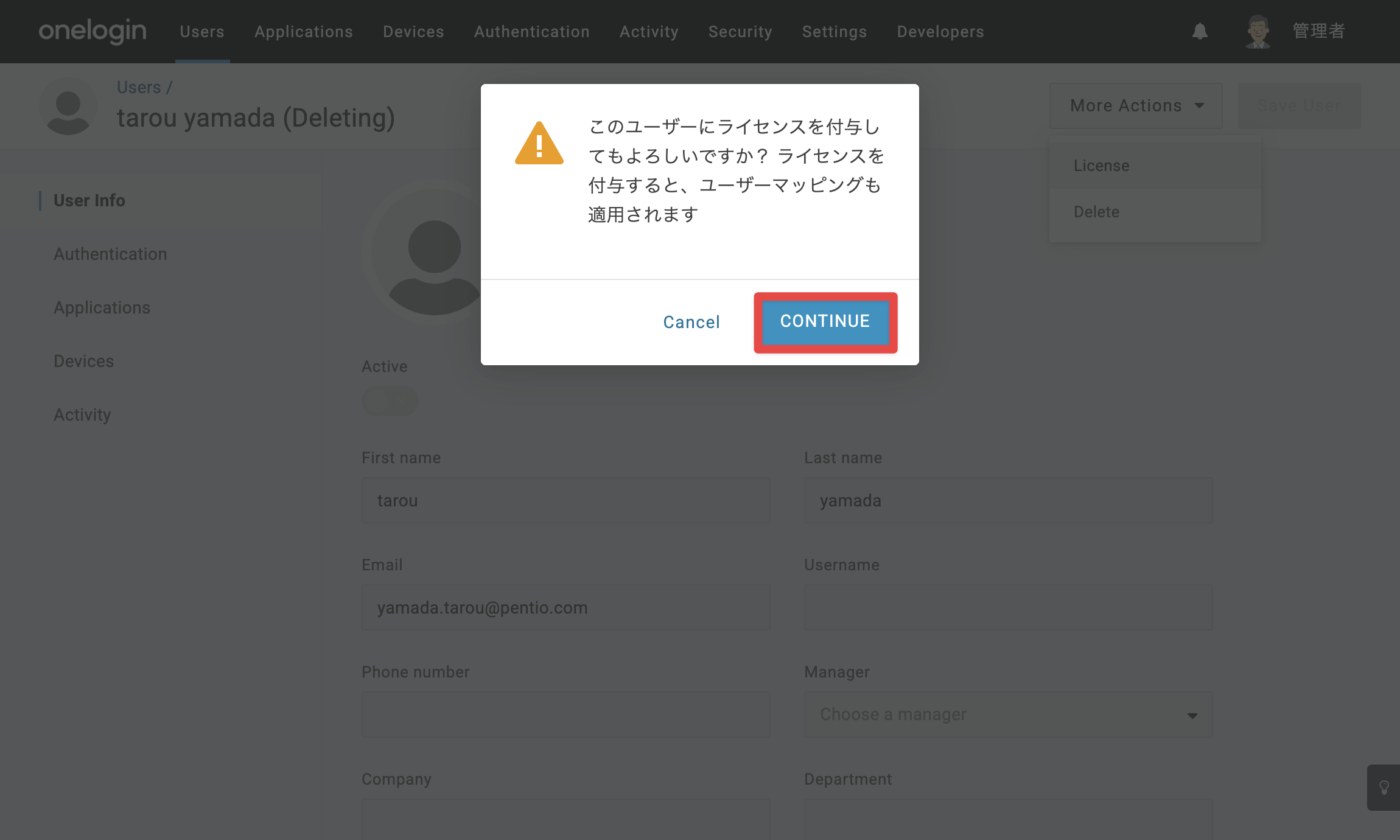Follow the Users breadcrumb link

coord(139,87)
